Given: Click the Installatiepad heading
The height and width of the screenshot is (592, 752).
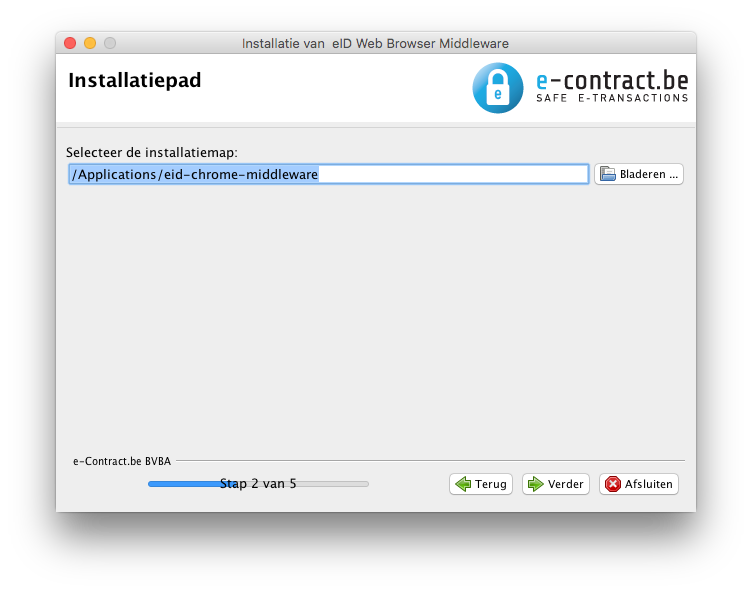Looking at the screenshot, I should point(134,81).
